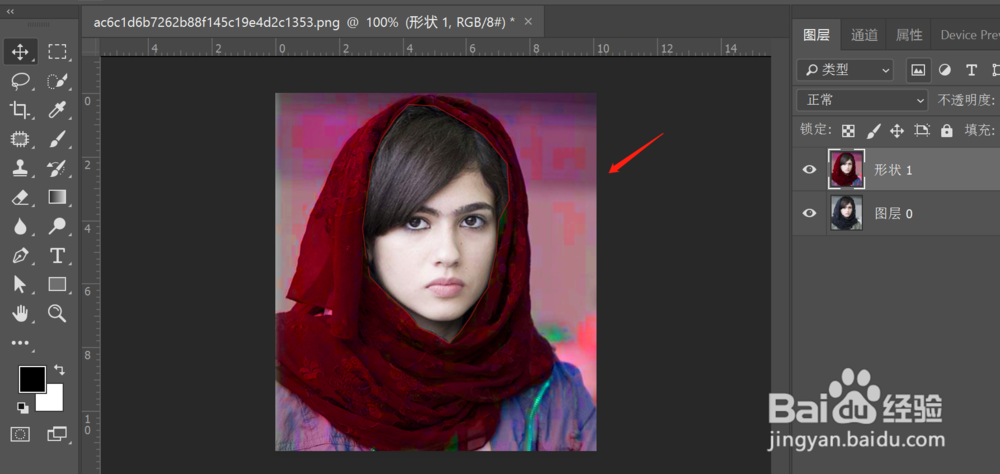Select the Spot Healing Brush tool
1000x474 pixels.
coord(20,139)
